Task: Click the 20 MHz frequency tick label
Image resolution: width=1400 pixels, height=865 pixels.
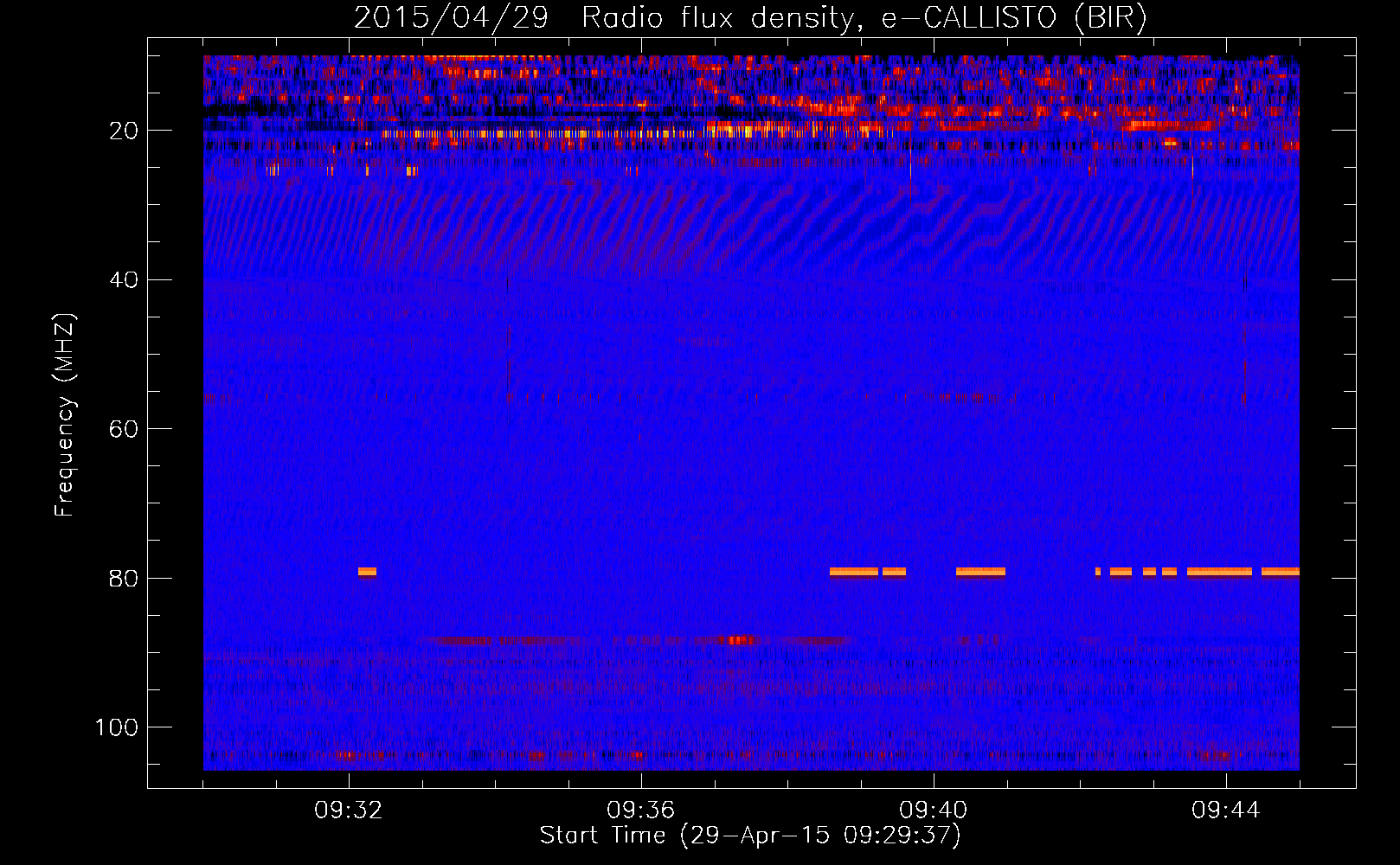Action: (124, 131)
